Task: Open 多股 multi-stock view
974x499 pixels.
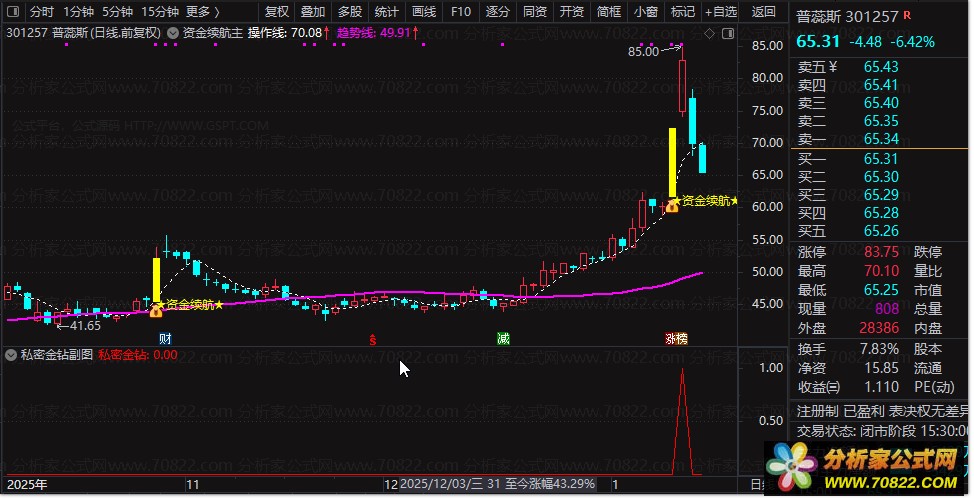Action: [x=350, y=12]
